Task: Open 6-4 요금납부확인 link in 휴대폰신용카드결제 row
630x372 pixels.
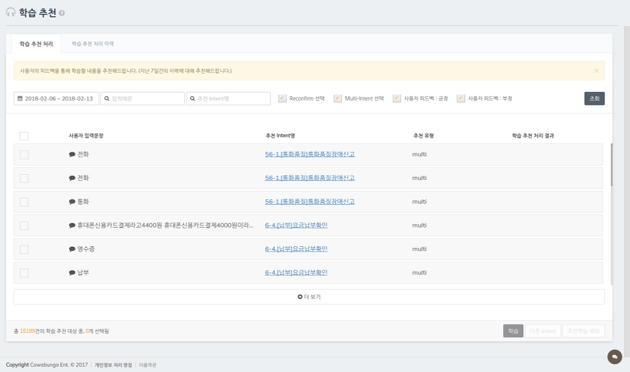Action: [x=296, y=225]
